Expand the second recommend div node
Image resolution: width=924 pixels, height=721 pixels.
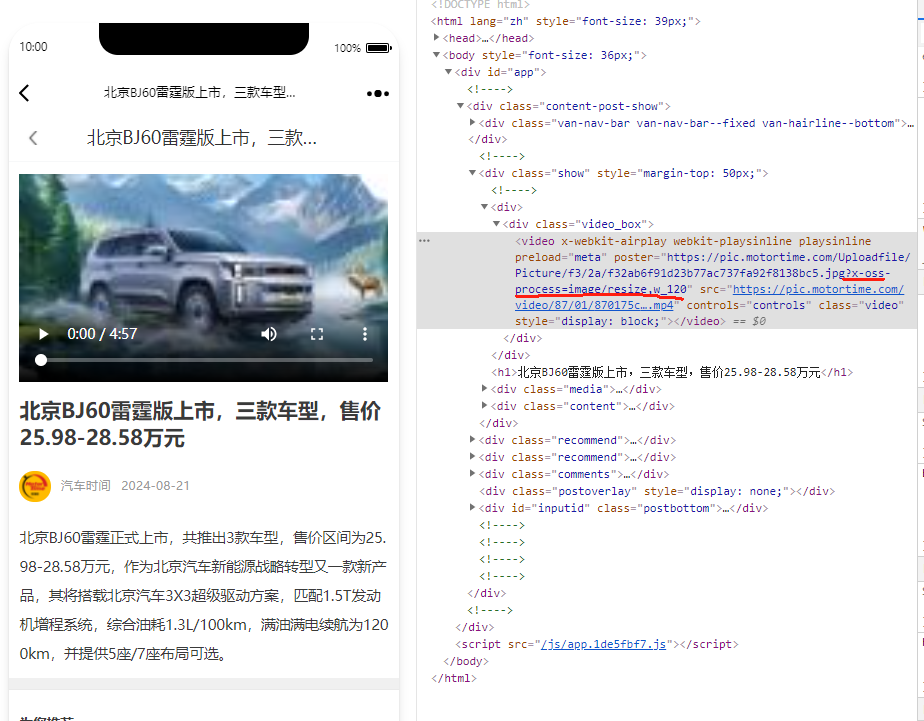pos(473,457)
